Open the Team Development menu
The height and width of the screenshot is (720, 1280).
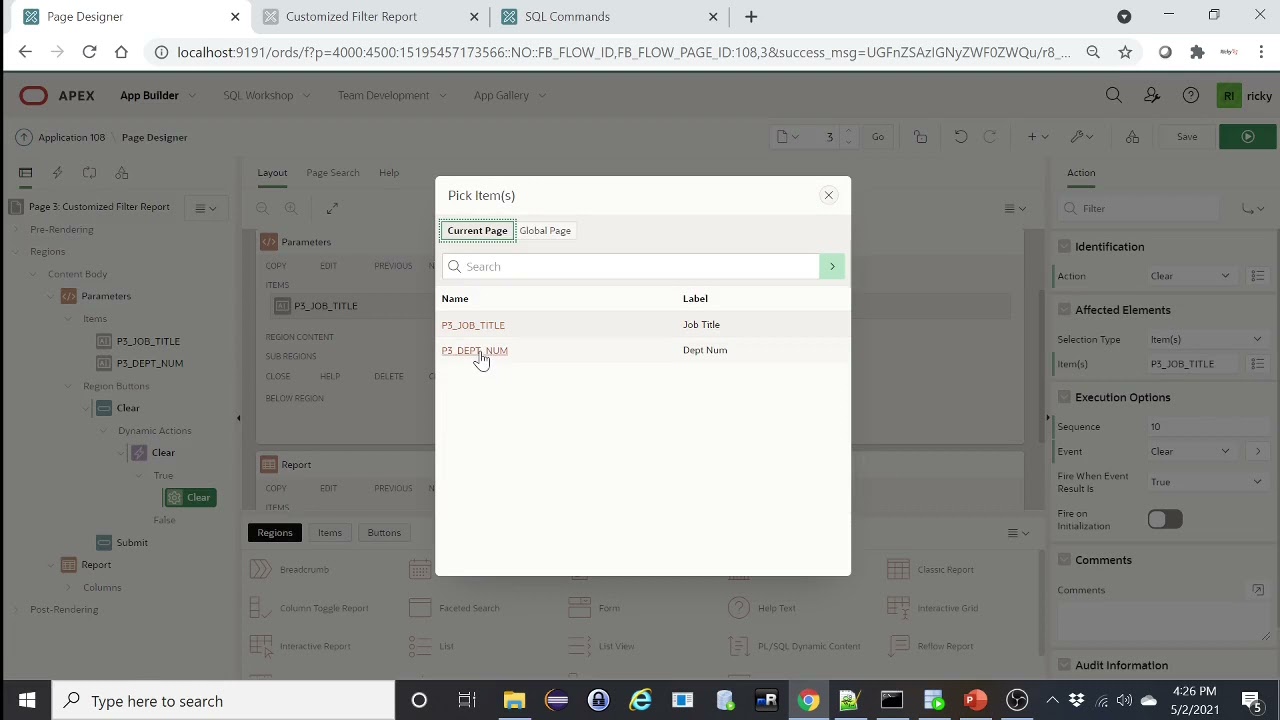[x=392, y=95]
